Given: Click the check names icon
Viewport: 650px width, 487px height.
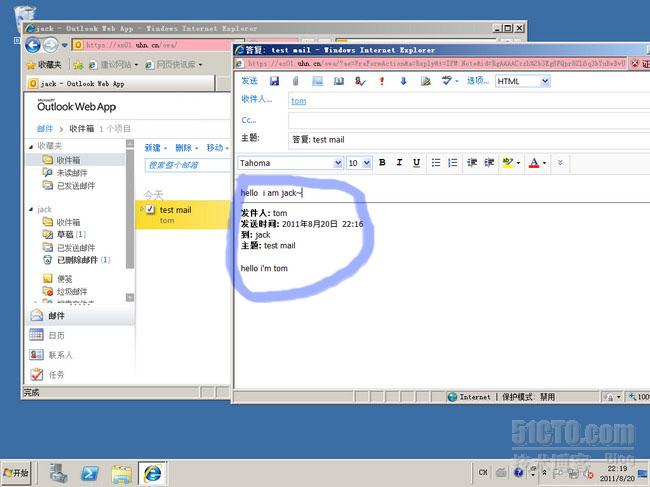Looking at the screenshot, I should 360,81.
